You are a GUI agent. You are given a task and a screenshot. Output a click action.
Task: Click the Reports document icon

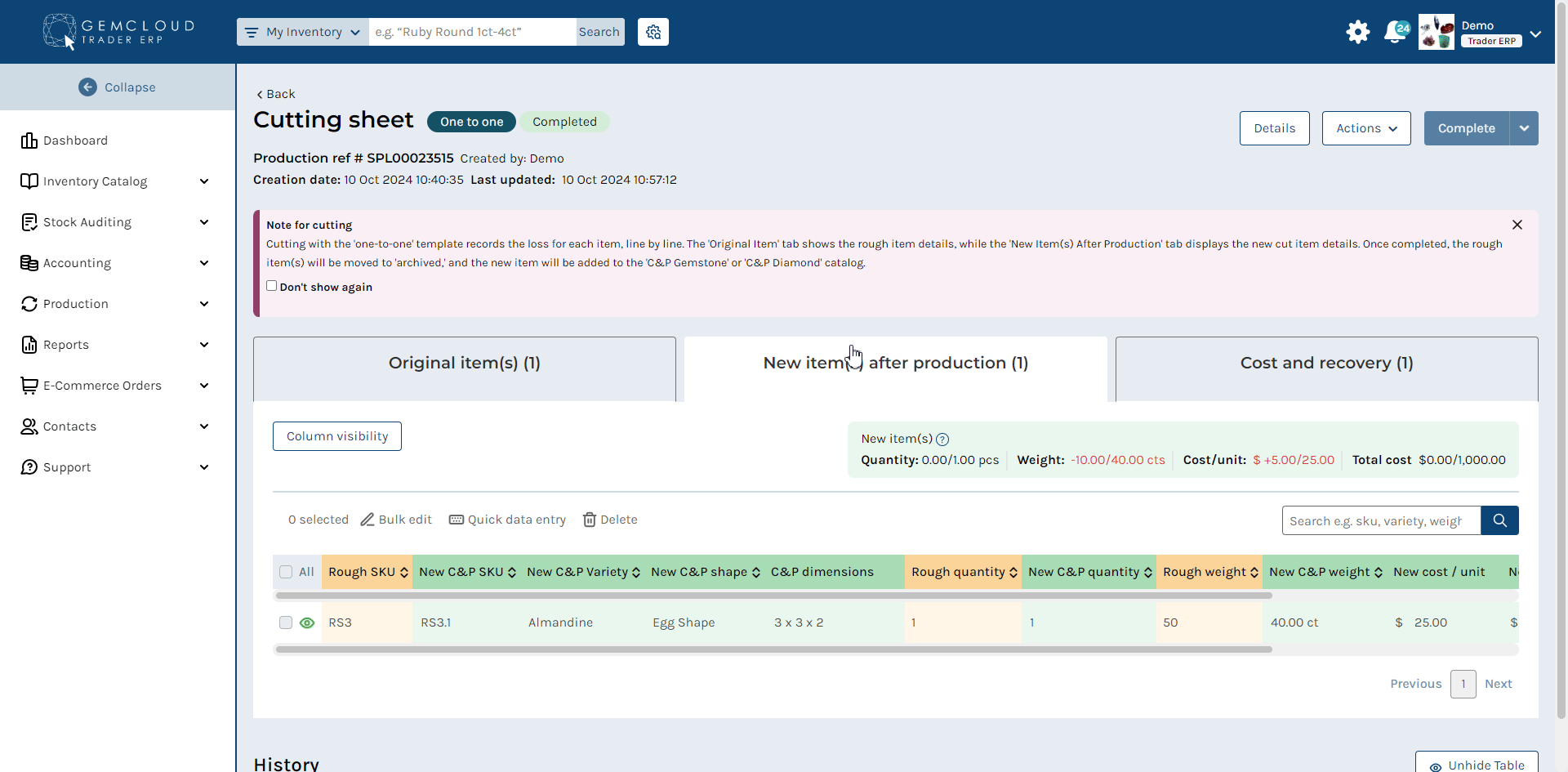tap(29, 345)
